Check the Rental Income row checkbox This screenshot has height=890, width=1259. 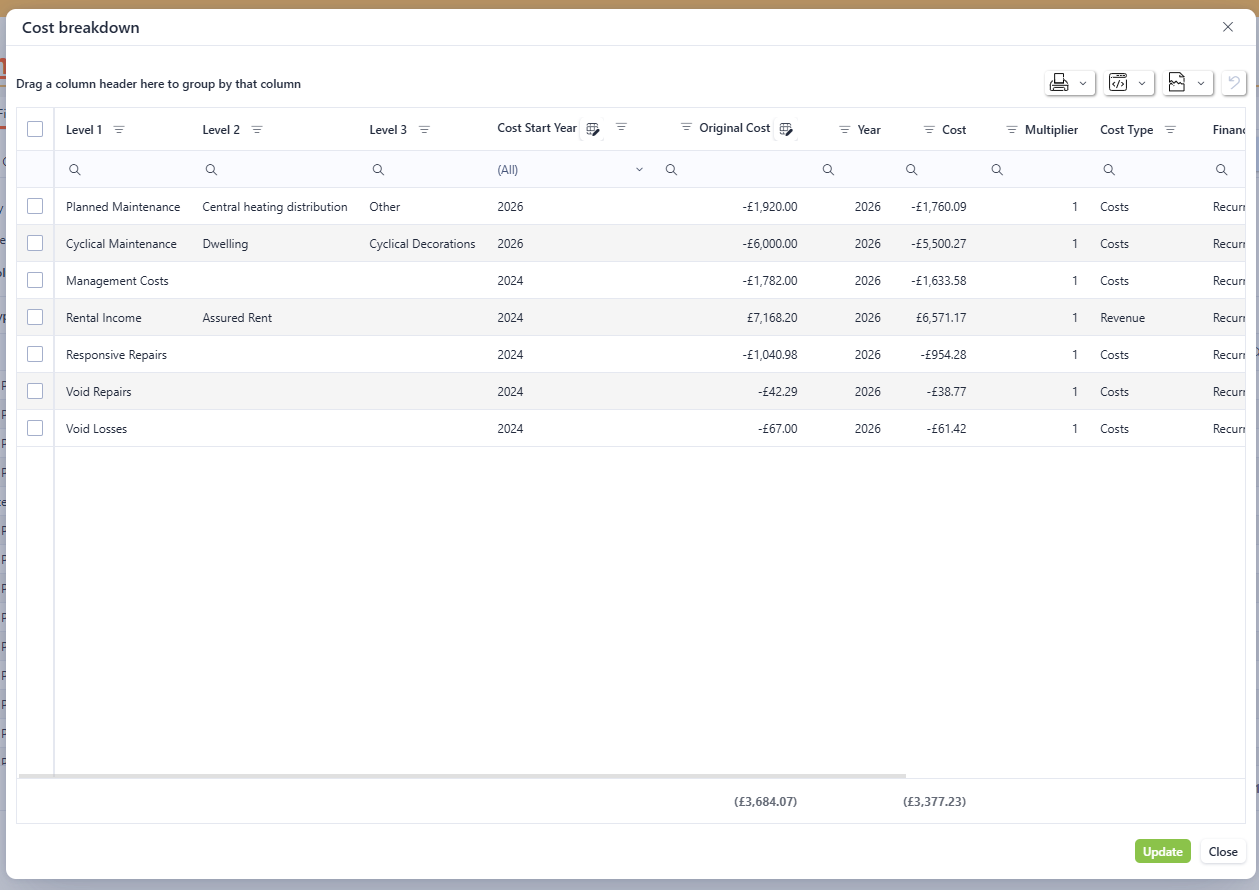click(x=35, y=317)
